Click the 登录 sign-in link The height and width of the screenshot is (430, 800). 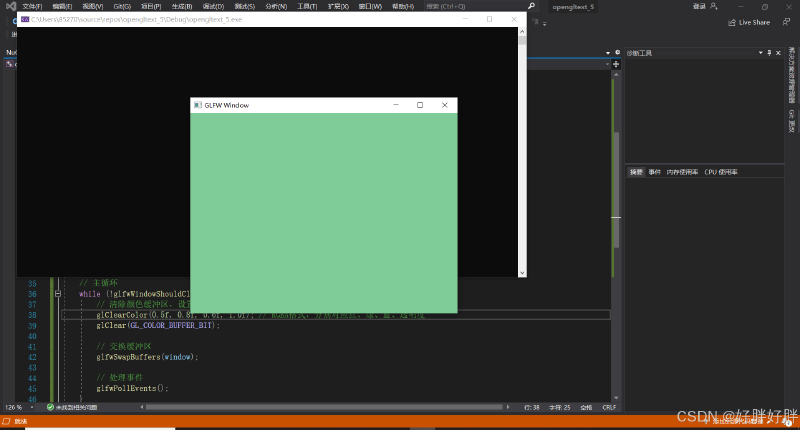click(698, 6)
